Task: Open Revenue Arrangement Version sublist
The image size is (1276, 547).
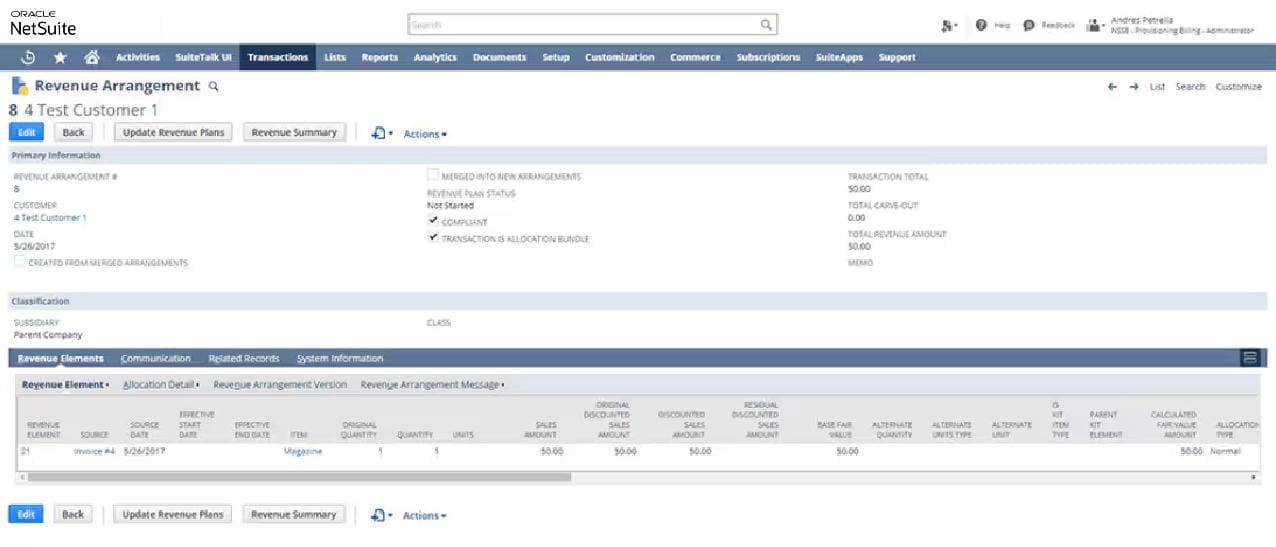Action: [280, 385]
